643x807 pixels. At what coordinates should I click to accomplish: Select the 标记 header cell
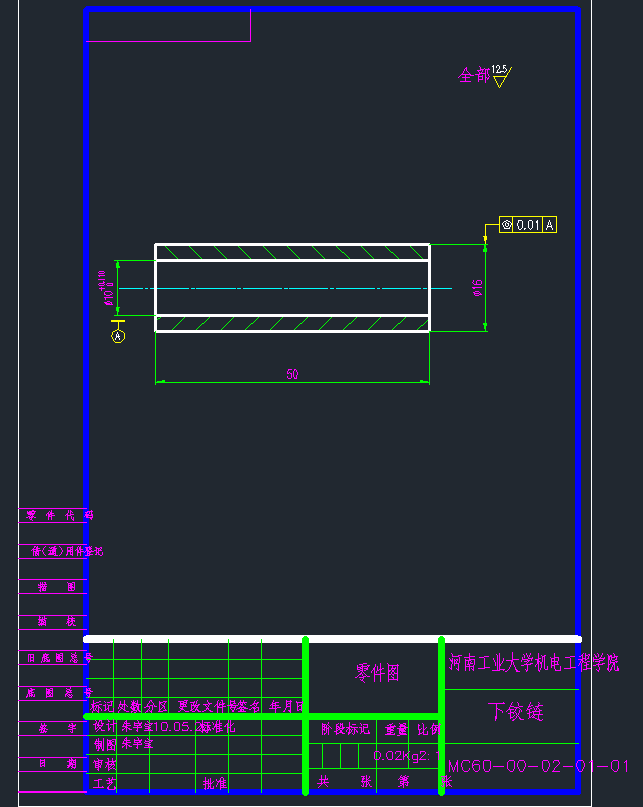tap(102, 707)
